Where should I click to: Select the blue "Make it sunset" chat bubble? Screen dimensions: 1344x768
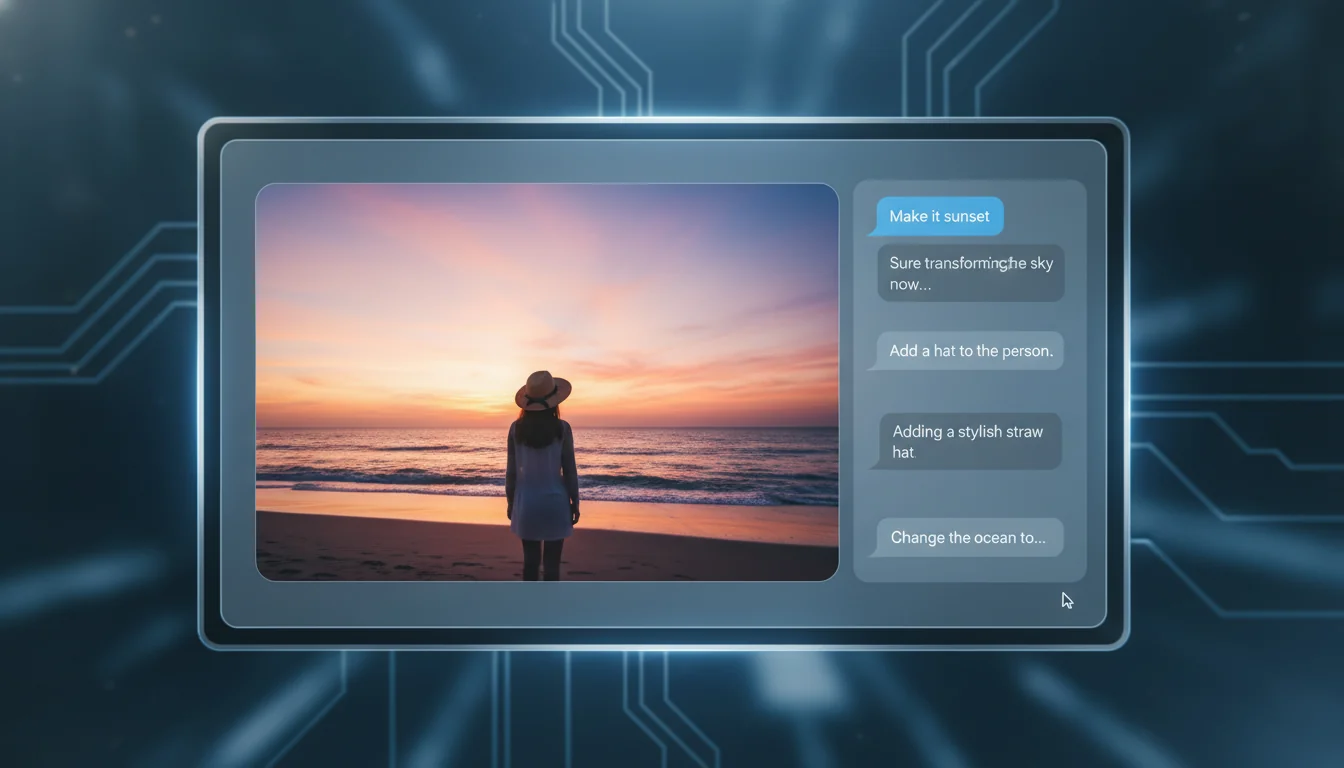pyautogui.click(x=938, y=215)
